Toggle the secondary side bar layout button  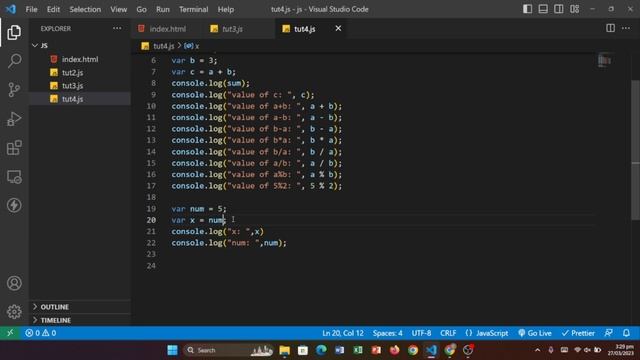pyautogui.click(x=558, y=9)
